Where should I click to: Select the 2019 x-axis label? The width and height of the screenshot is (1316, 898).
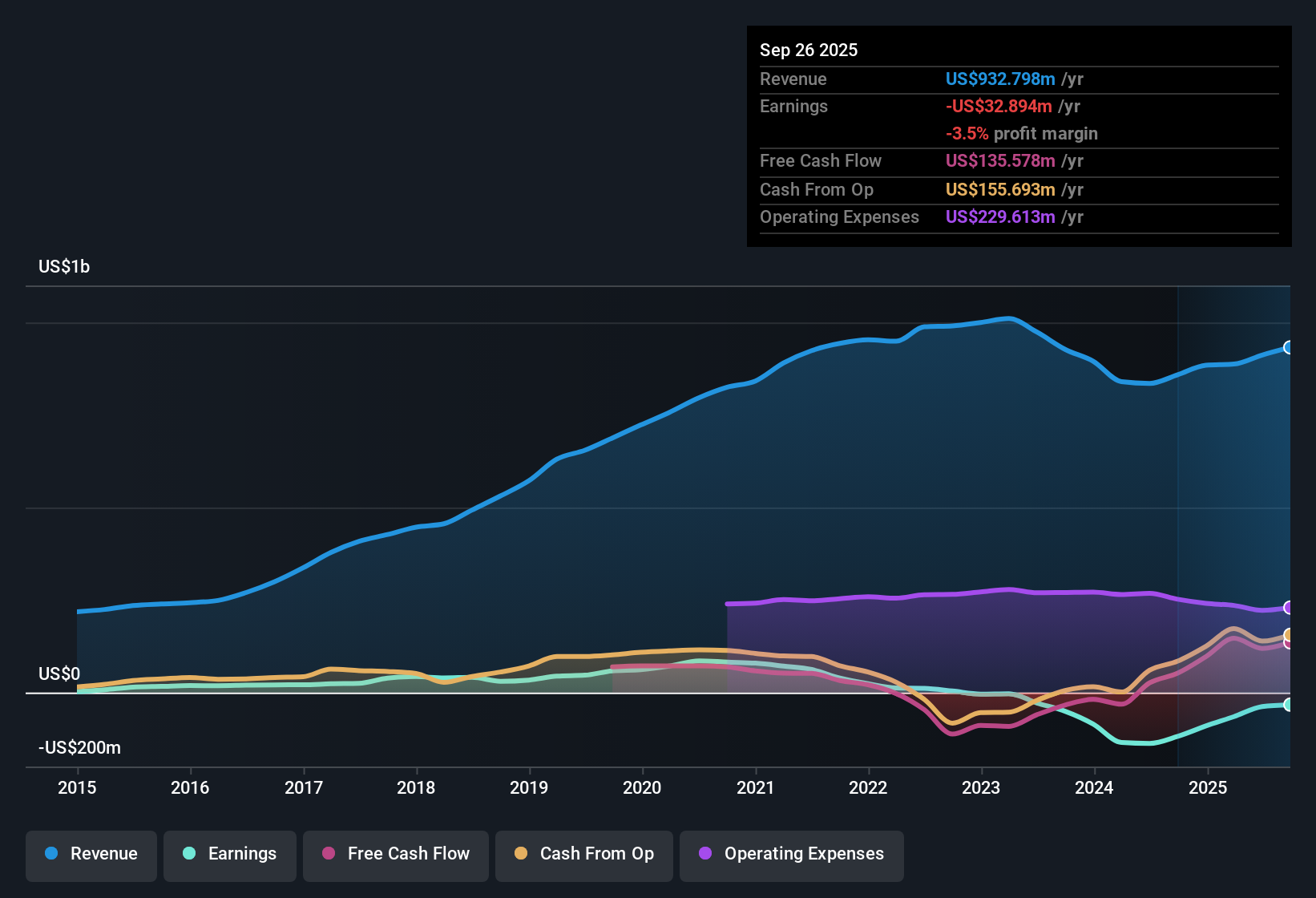(x=529, y=787)
